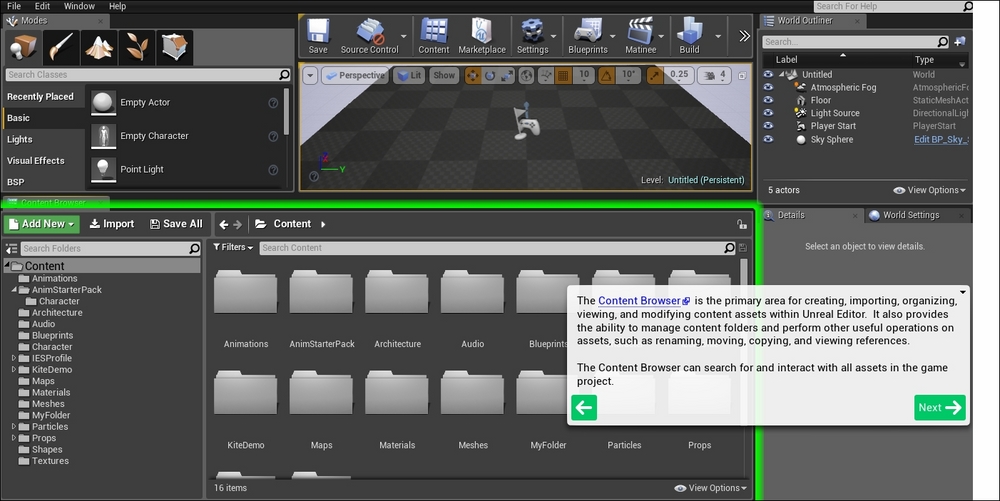Open the File menu
The height and width of the screenshot is (501, 1000).
(x=13, y=6)
